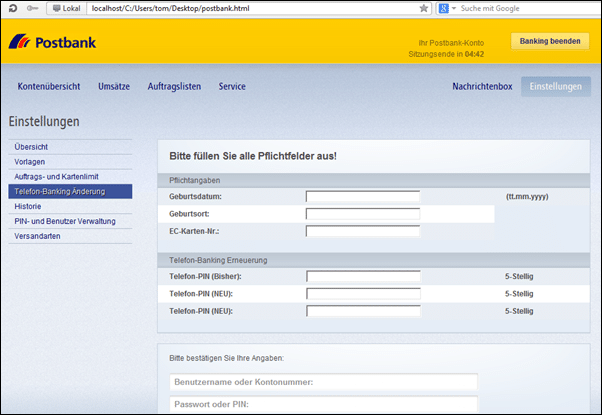Open the Nachrichtenbox

coord(482,86)
